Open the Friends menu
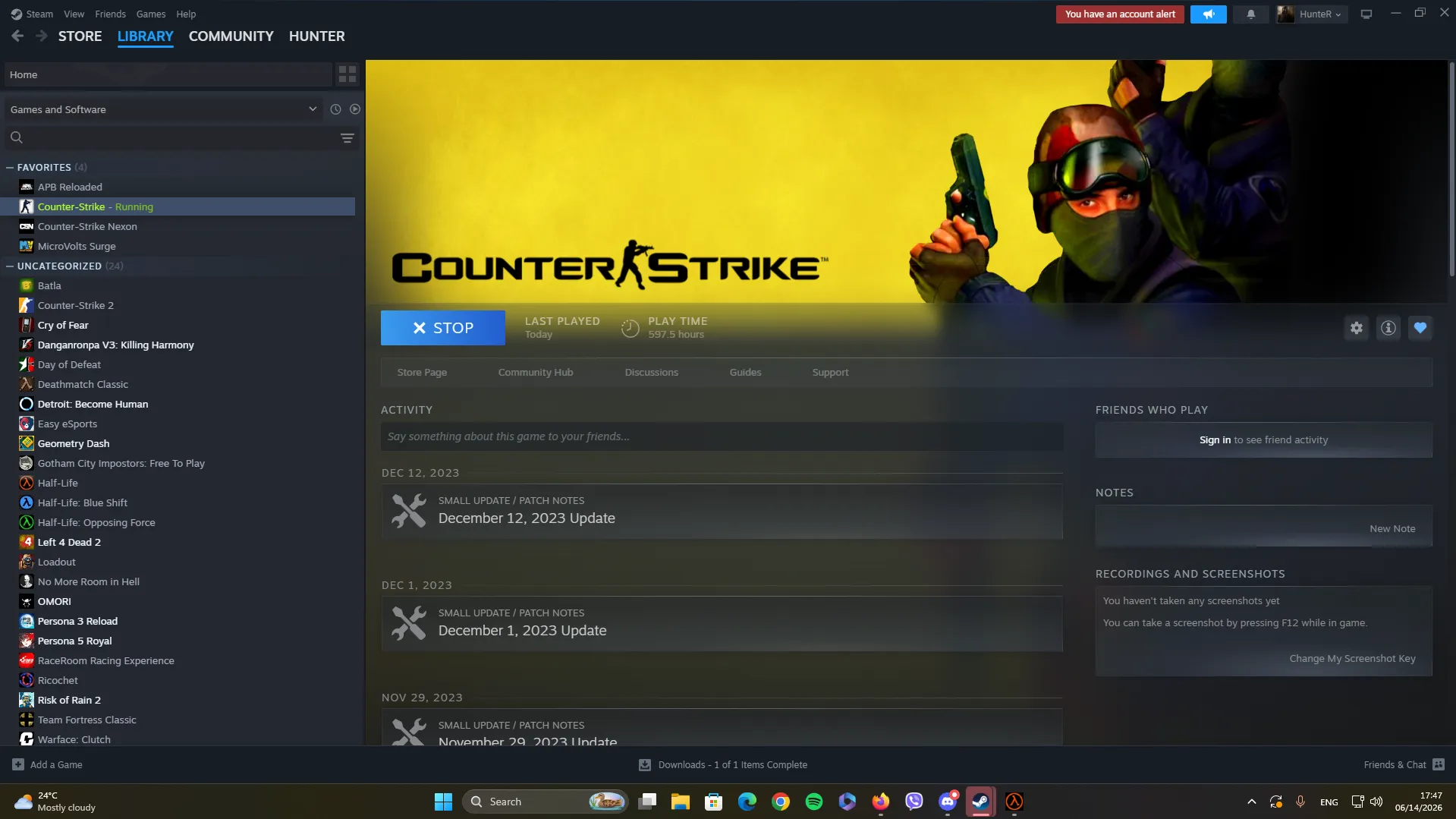This screenshot has height=819, width=1456. (111, 14)
